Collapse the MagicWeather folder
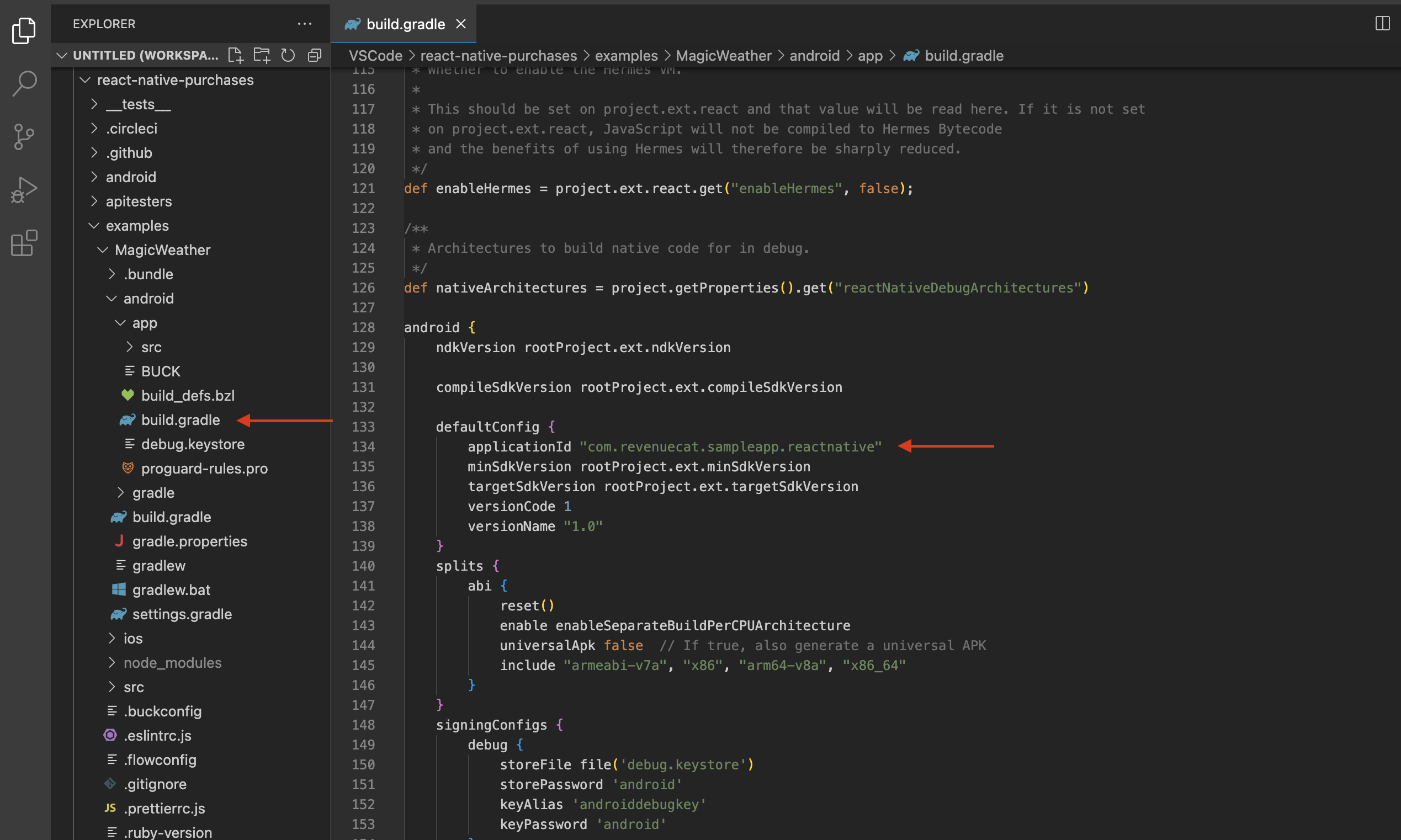Screen dimensions: 1401x840 coord(162,249)
